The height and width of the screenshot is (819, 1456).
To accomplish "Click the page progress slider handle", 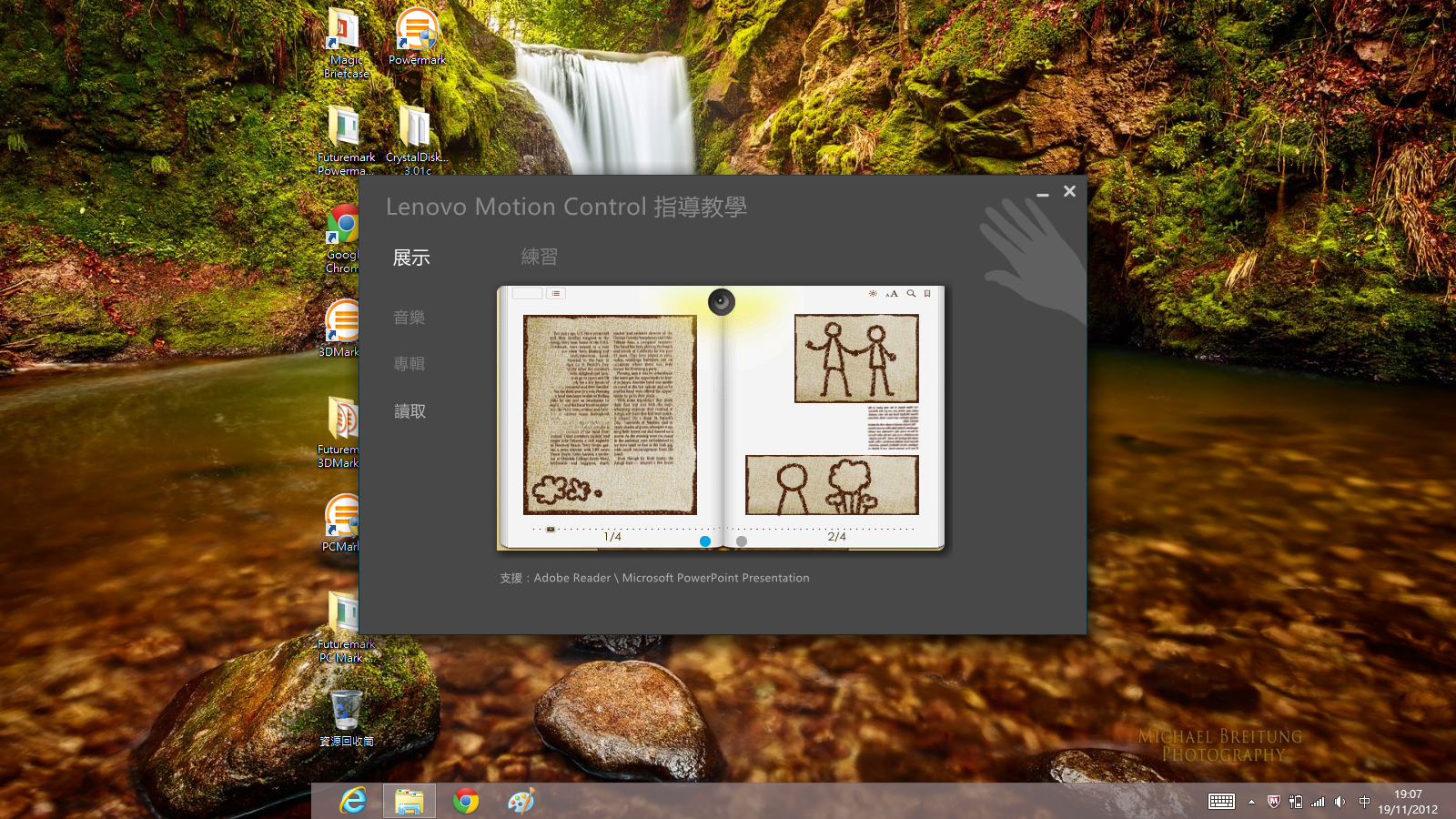I will coord(551,529).
